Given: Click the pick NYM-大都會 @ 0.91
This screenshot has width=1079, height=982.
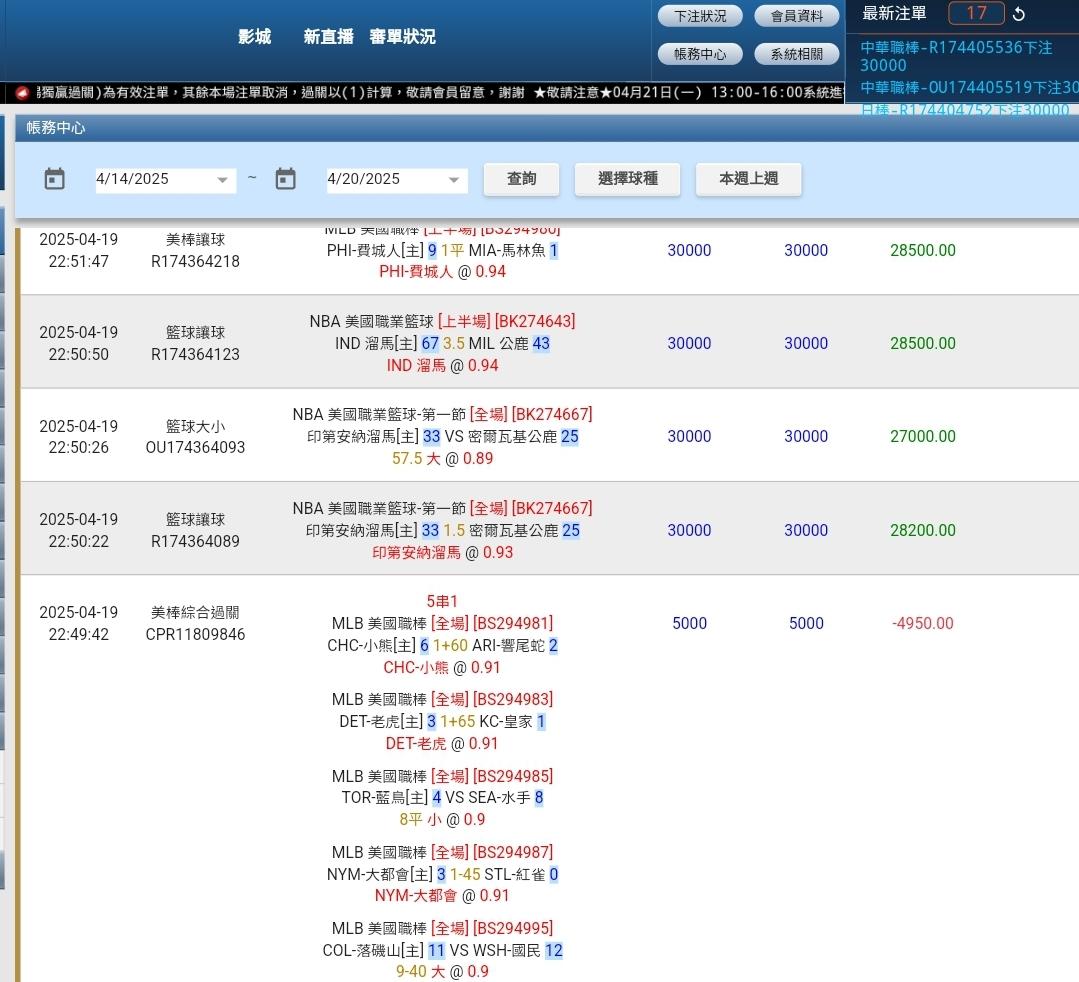Looking at the screenshot, I should click(x=442, y=896).
